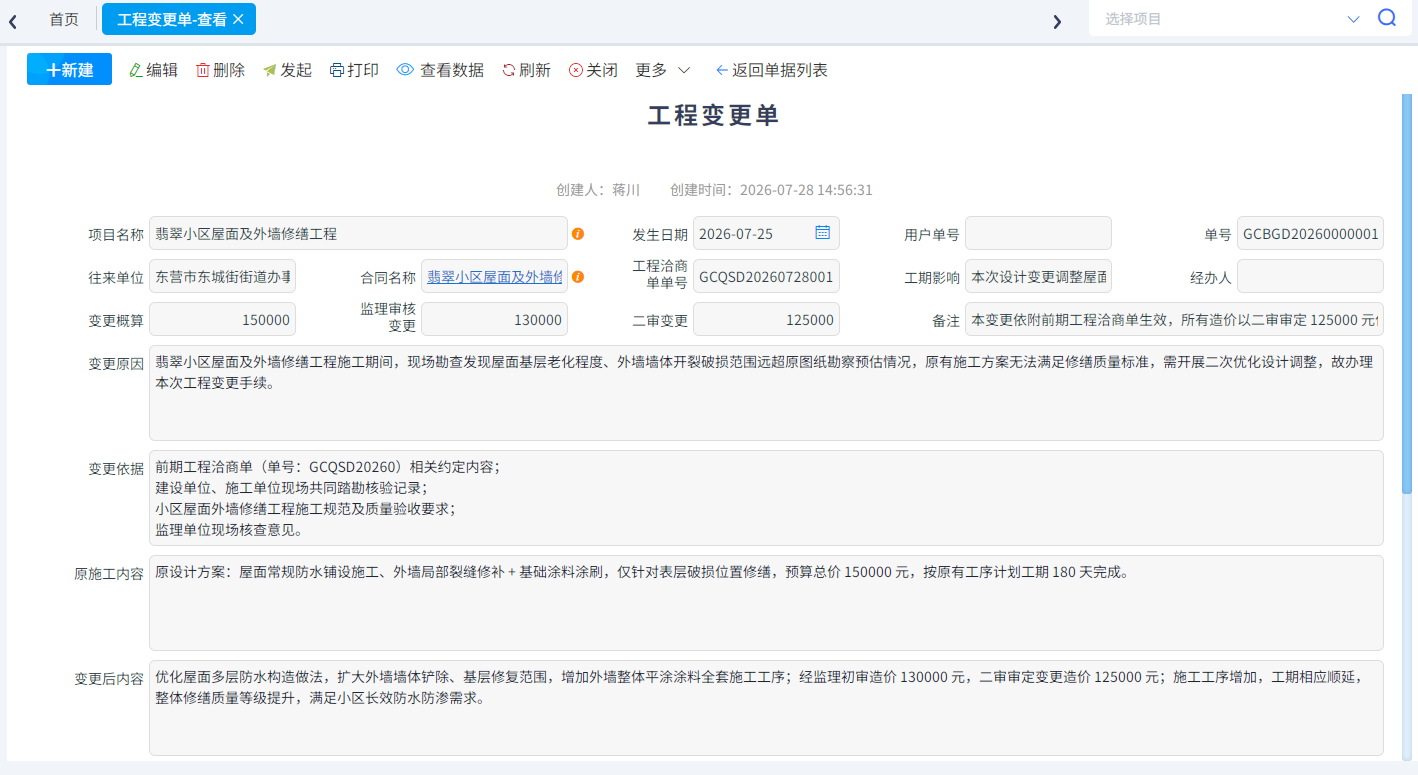Image resolution: width=1418 pixels, height=775 pixels.
Task: Click the 变更后内容 text area
Action: point(766,708)
